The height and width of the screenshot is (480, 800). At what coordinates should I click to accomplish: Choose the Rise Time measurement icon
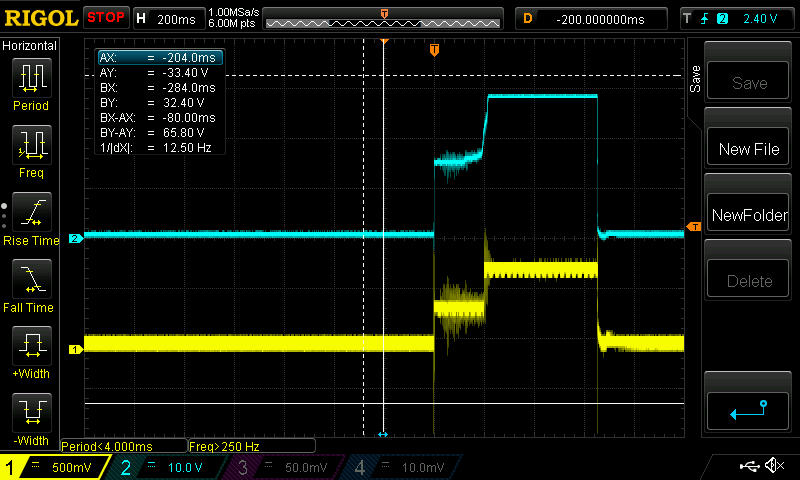pos(30,213)
